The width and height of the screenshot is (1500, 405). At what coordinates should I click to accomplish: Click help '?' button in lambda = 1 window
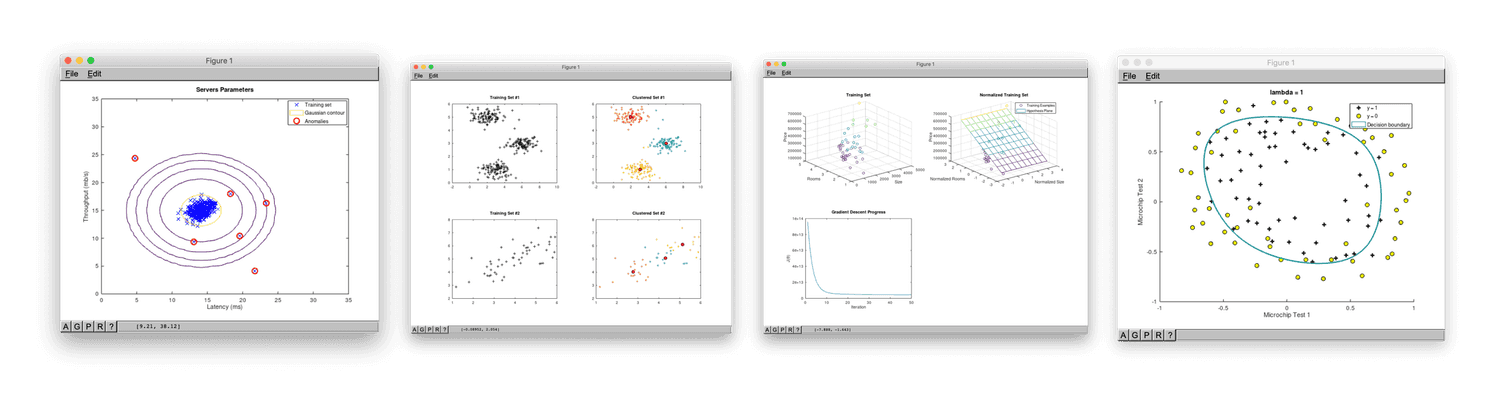click(1170, 335)
